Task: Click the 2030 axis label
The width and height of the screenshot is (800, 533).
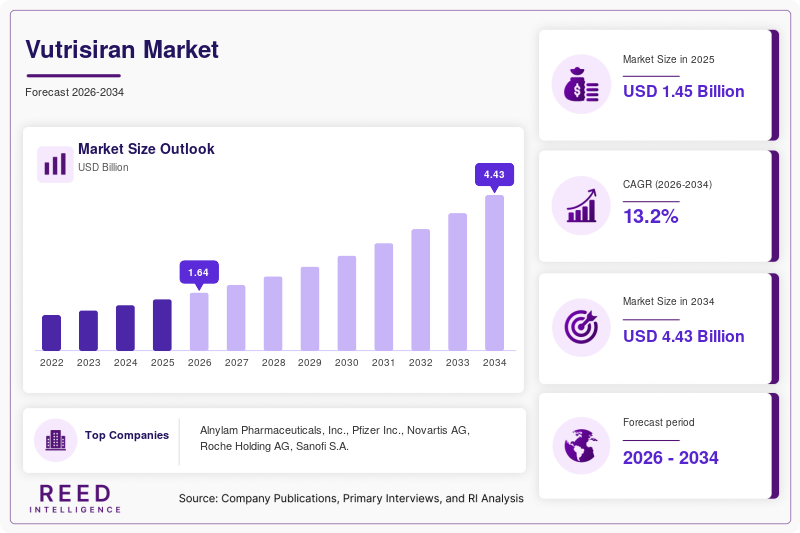Action: click(x=347, y=363)
